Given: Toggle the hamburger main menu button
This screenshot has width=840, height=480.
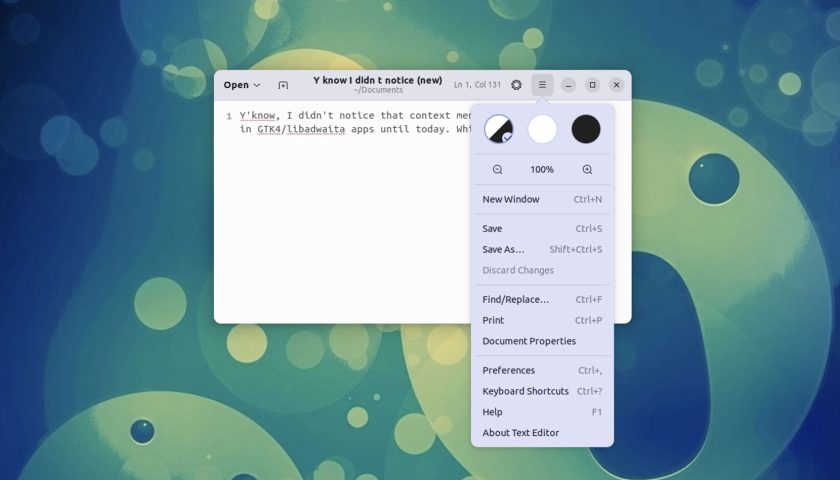Looking at the screenshot, I should click(542, 85).
